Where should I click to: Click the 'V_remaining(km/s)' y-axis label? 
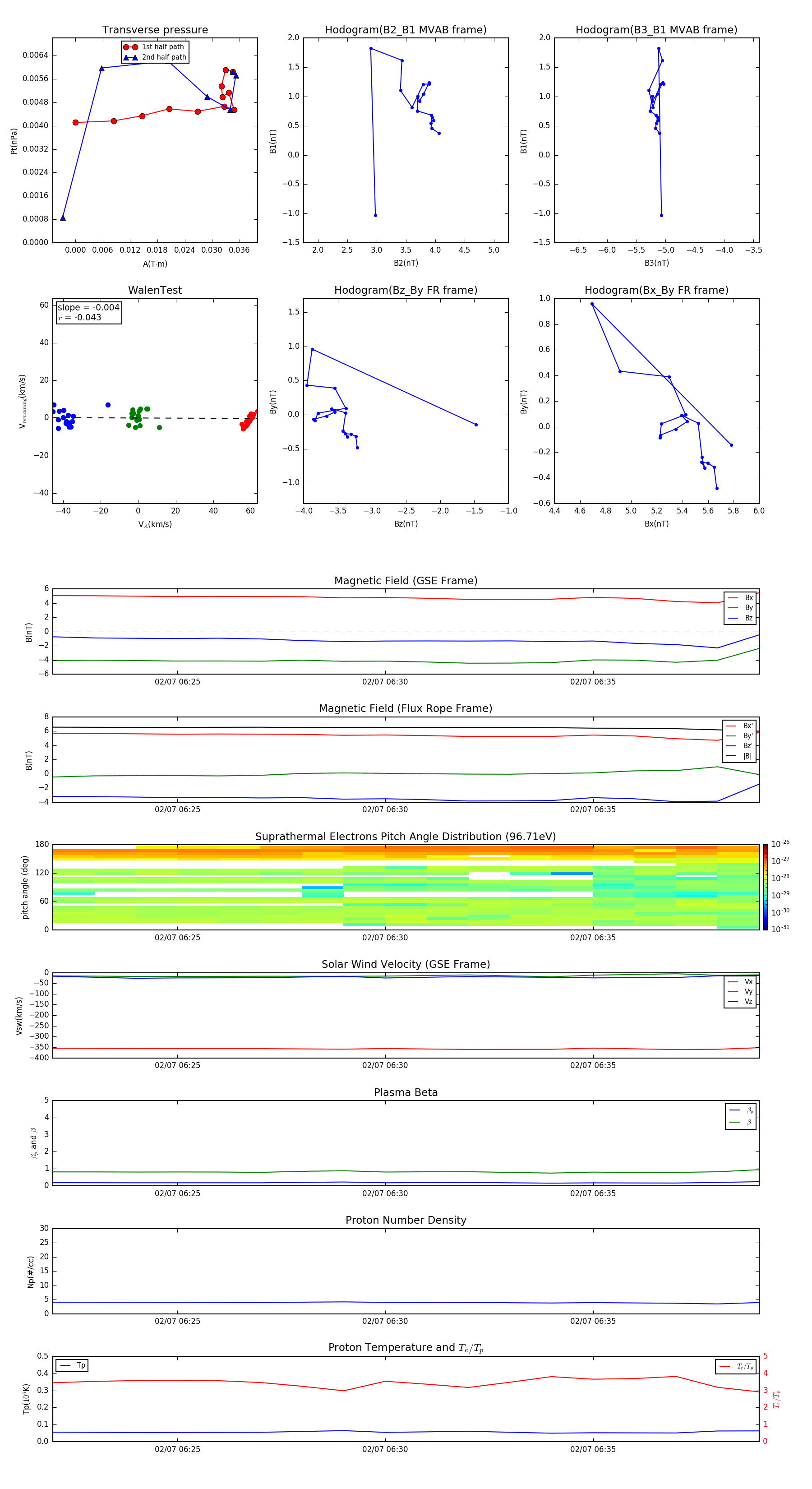(23, 401)
